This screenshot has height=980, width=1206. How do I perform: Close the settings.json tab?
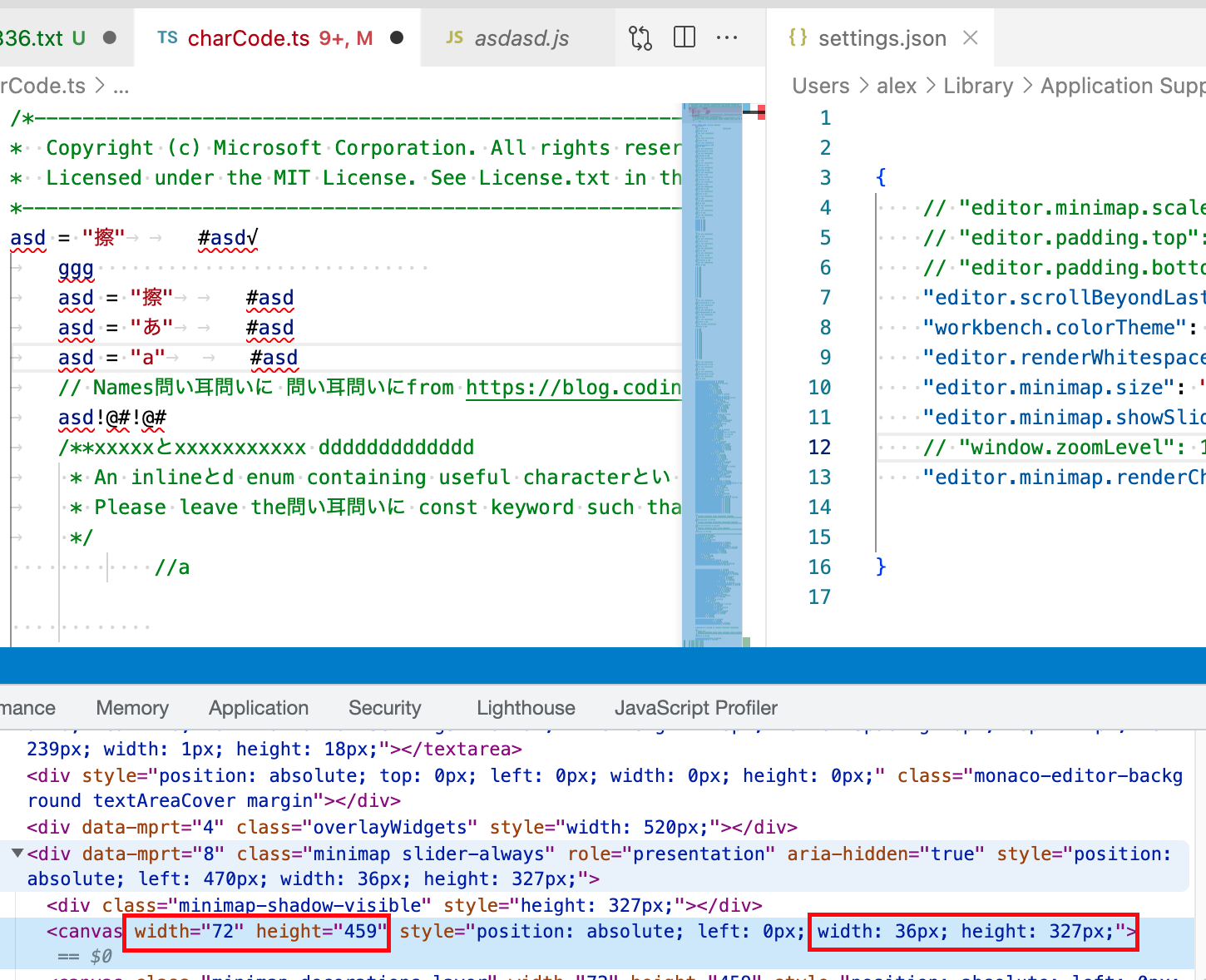tap(970, 37)
